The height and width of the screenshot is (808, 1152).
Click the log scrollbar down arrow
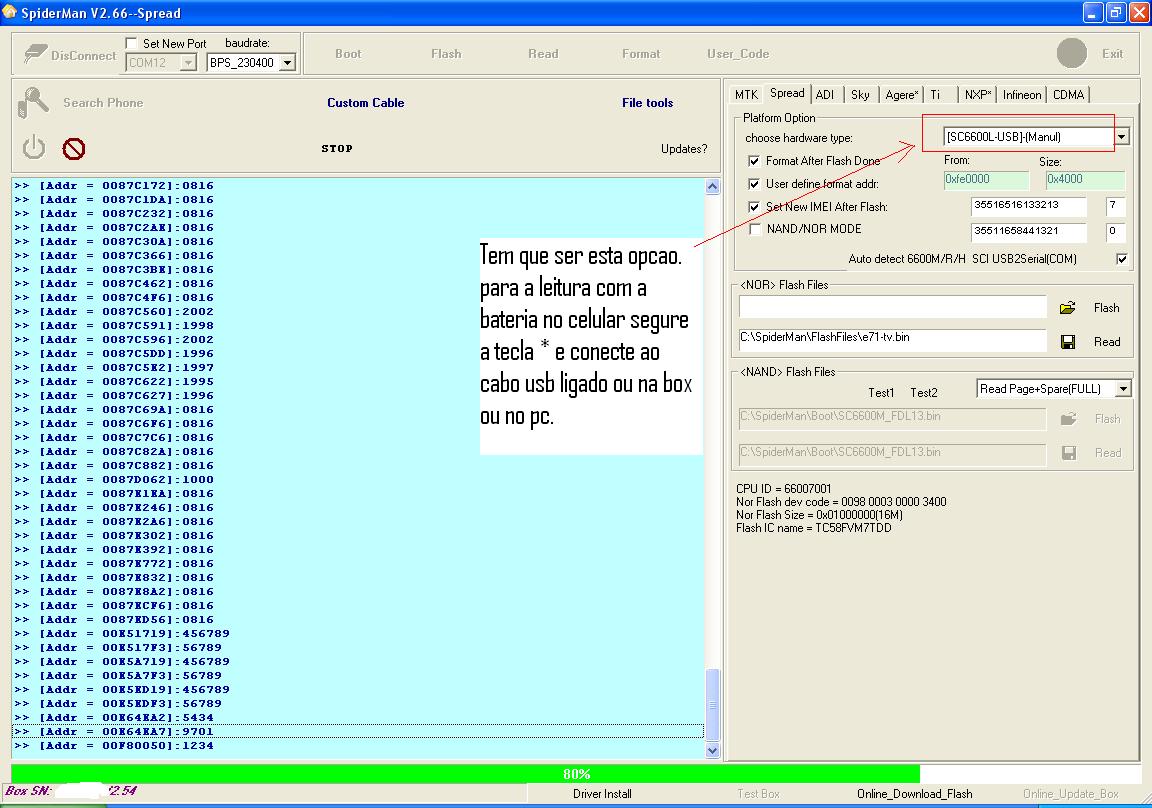click(713, 750)
